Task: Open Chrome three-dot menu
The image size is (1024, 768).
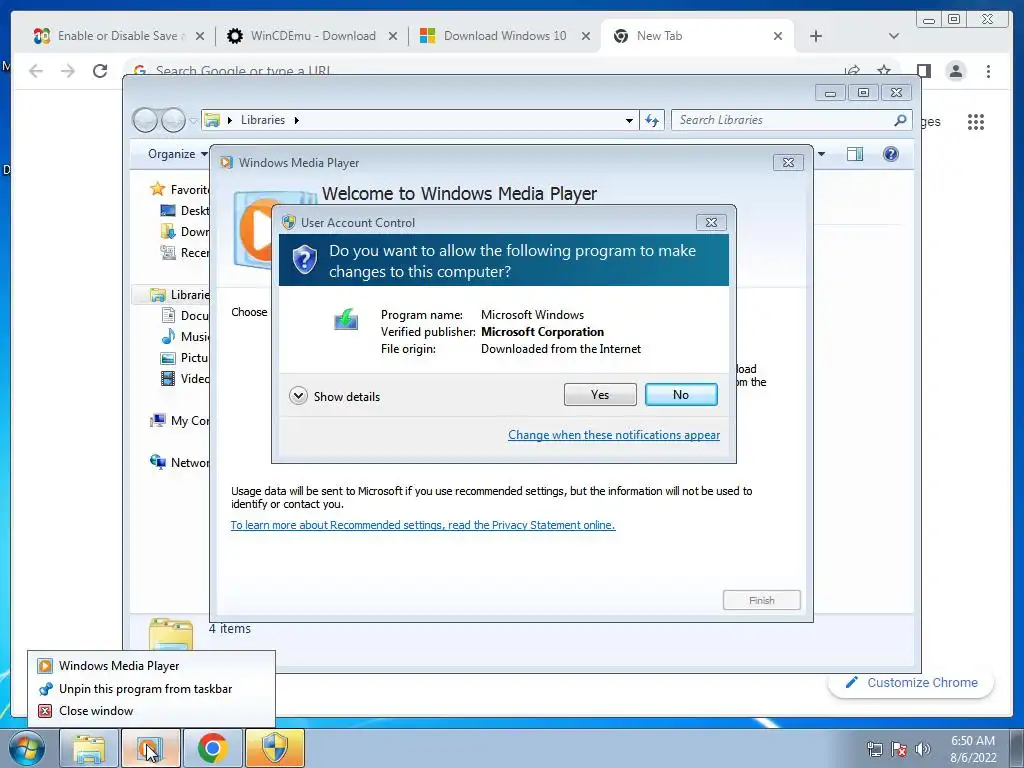Action: pyautogui.click(x=988, y=71)
